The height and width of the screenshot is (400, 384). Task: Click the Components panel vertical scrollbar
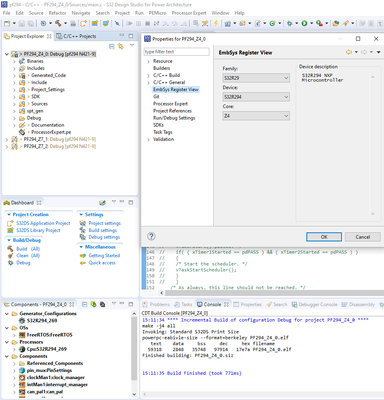point(134,347)
